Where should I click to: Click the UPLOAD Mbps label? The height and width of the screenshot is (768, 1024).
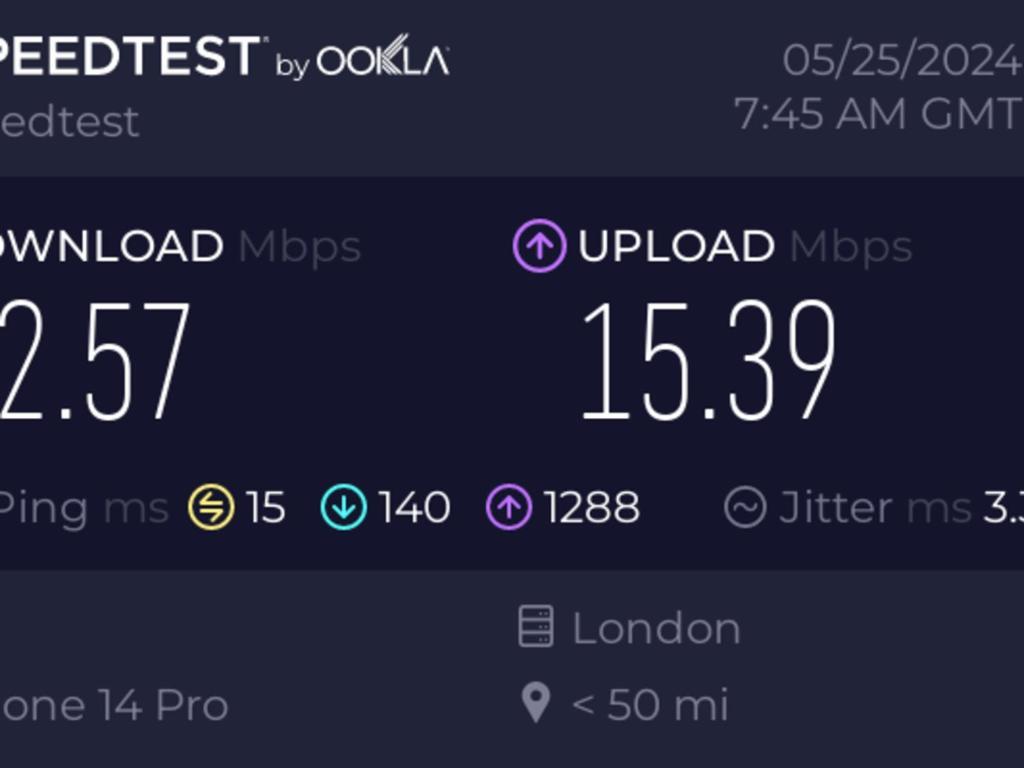click(x=745, y=246)
